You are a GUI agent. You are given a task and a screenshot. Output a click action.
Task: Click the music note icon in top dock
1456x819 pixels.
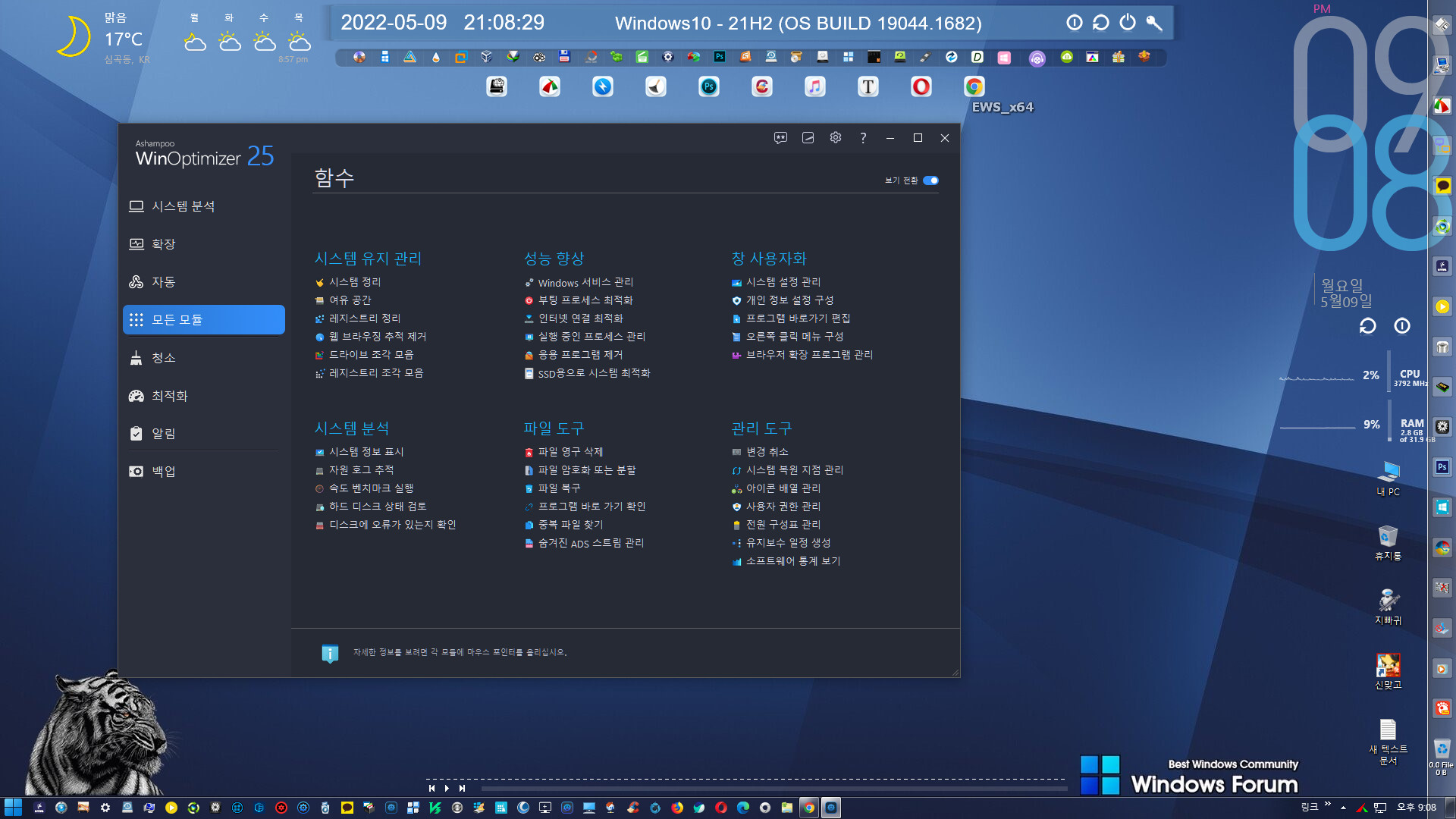tap(815, 86)
